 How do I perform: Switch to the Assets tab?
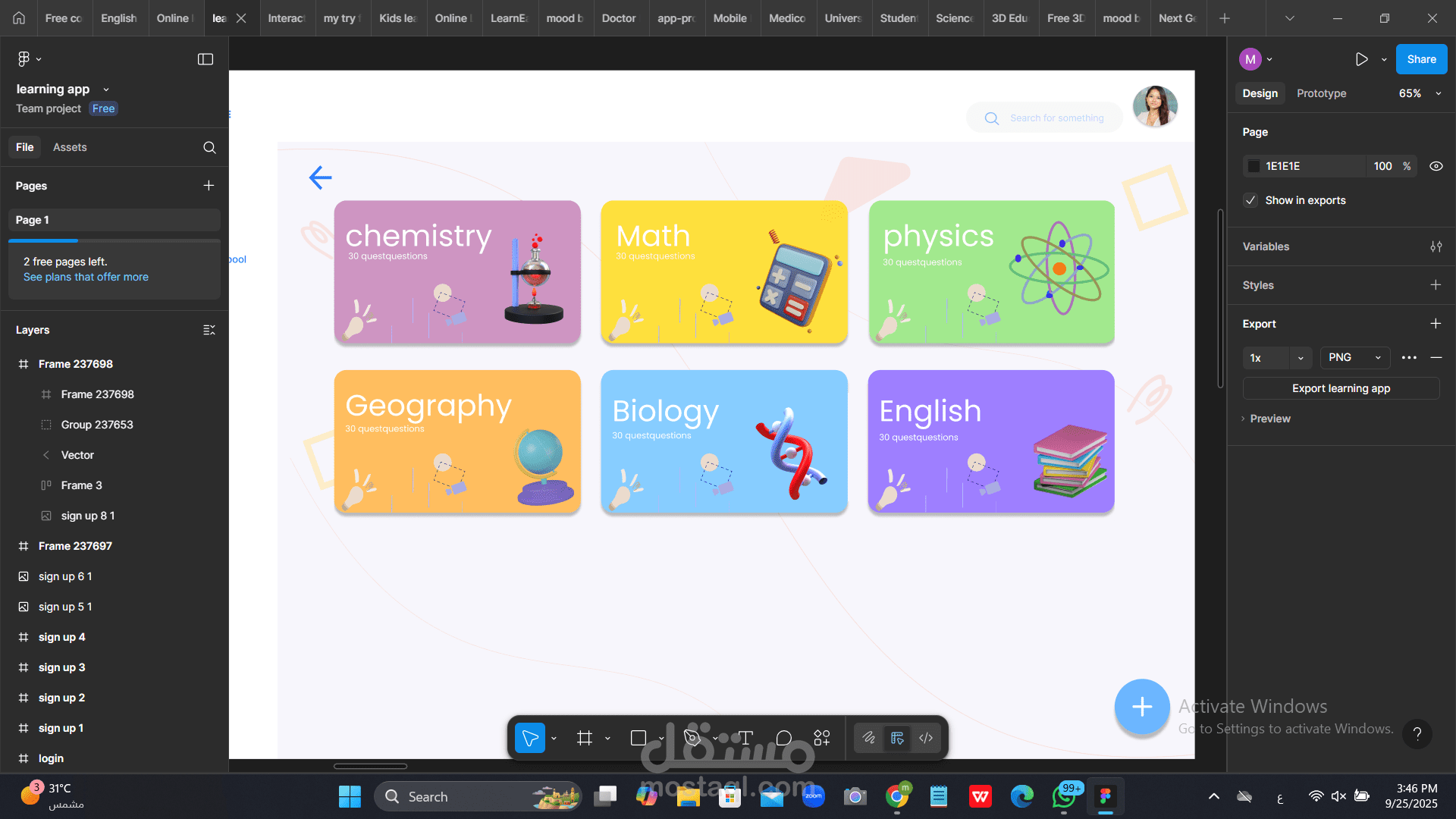70,147
